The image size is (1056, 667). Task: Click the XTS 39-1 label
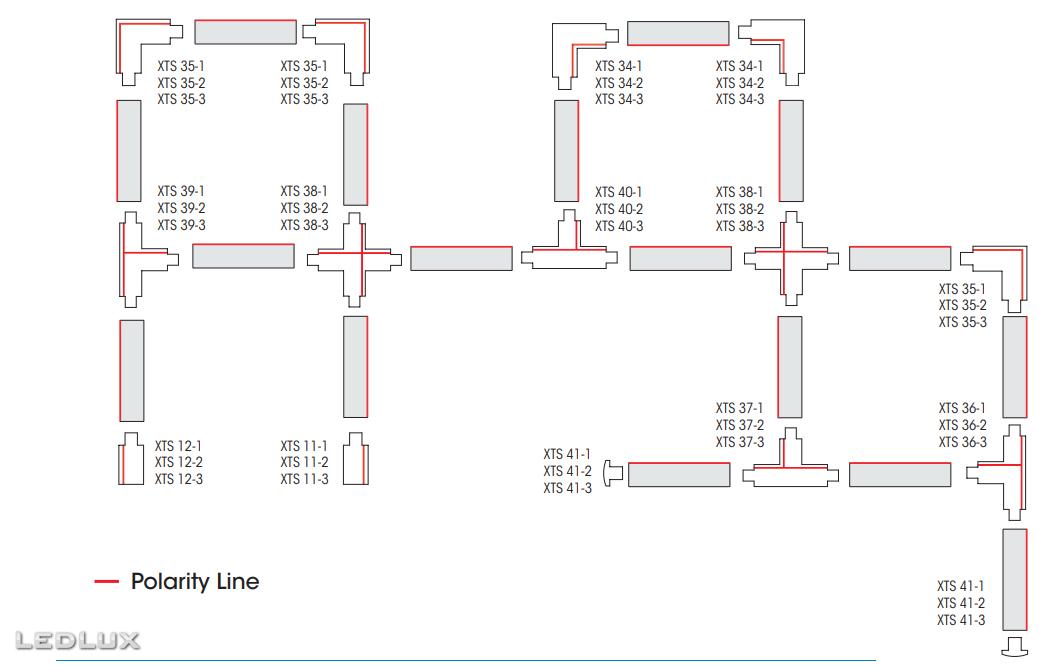click(x=181, y=191)
